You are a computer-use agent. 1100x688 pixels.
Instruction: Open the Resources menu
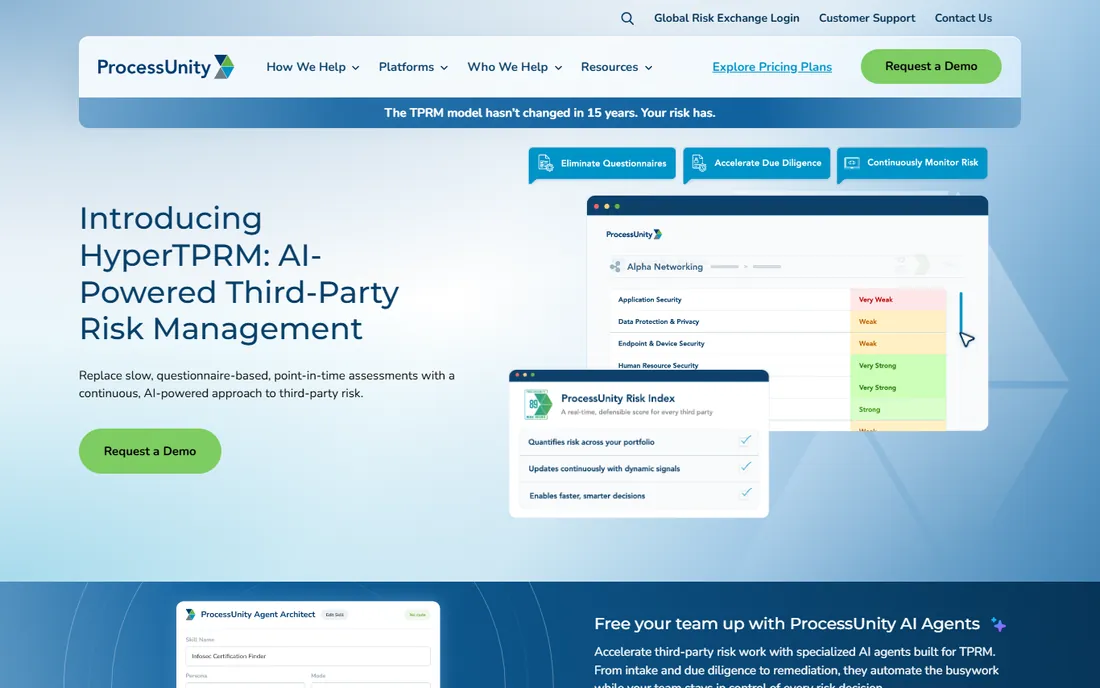[x=616, y=67]
